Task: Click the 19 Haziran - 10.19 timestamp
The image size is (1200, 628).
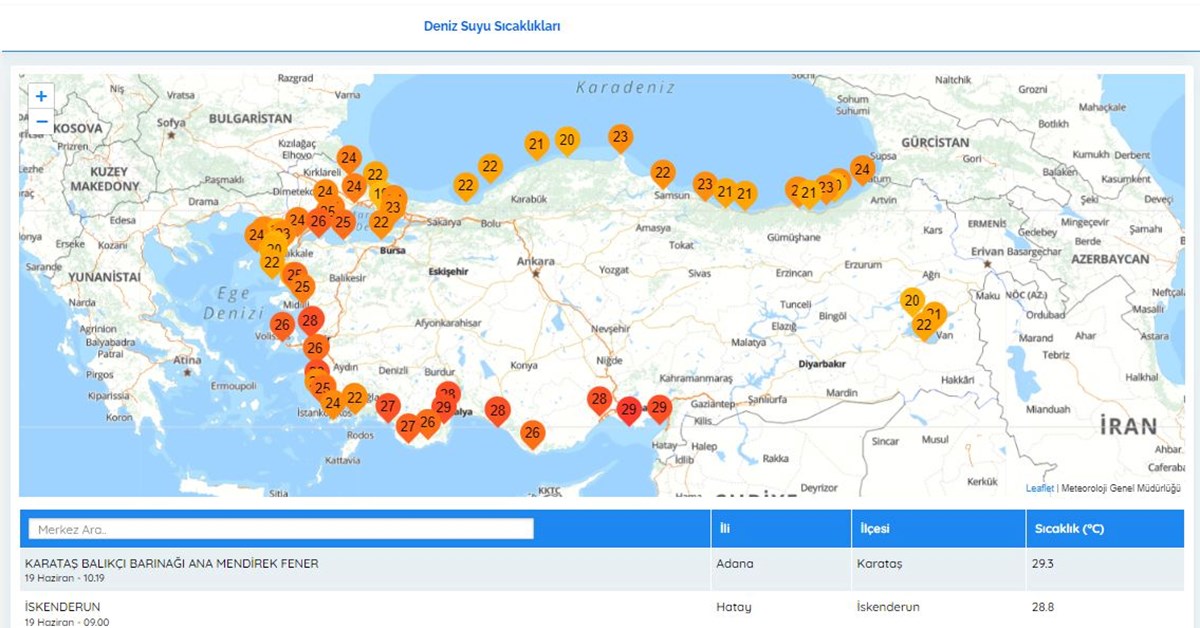Action: 65,578
